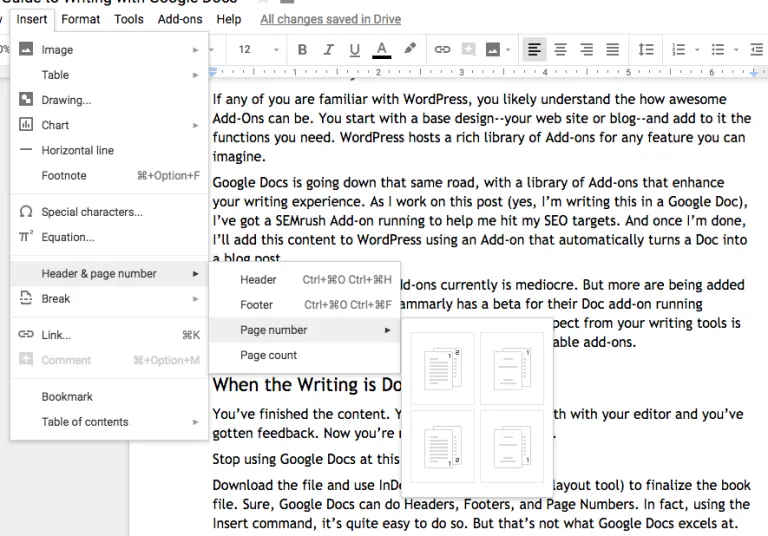
Task: Pick bottom-right numbers skipping first page thumbnail
Action: (512, 447)
